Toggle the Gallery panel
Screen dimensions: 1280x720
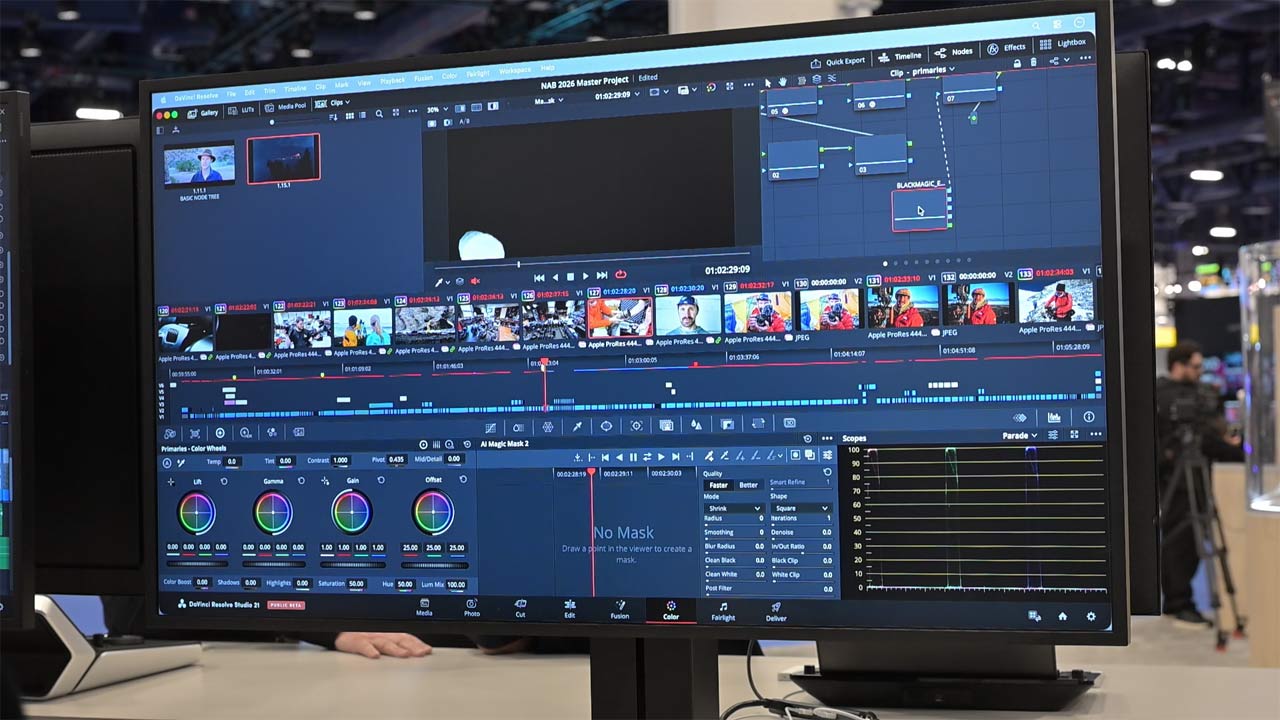[202, 113]
